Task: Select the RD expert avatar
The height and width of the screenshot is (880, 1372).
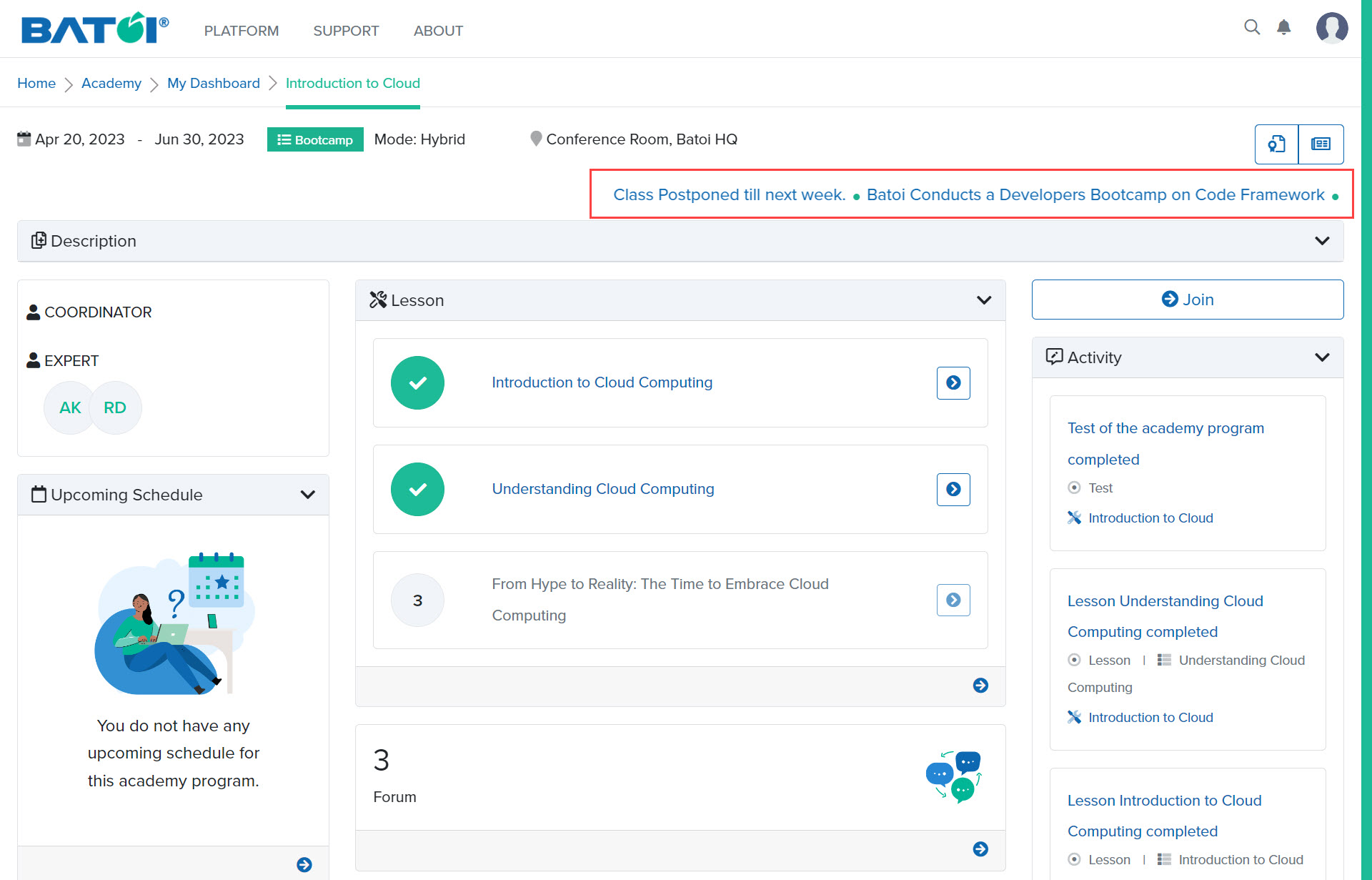Action: click(115, 407)
